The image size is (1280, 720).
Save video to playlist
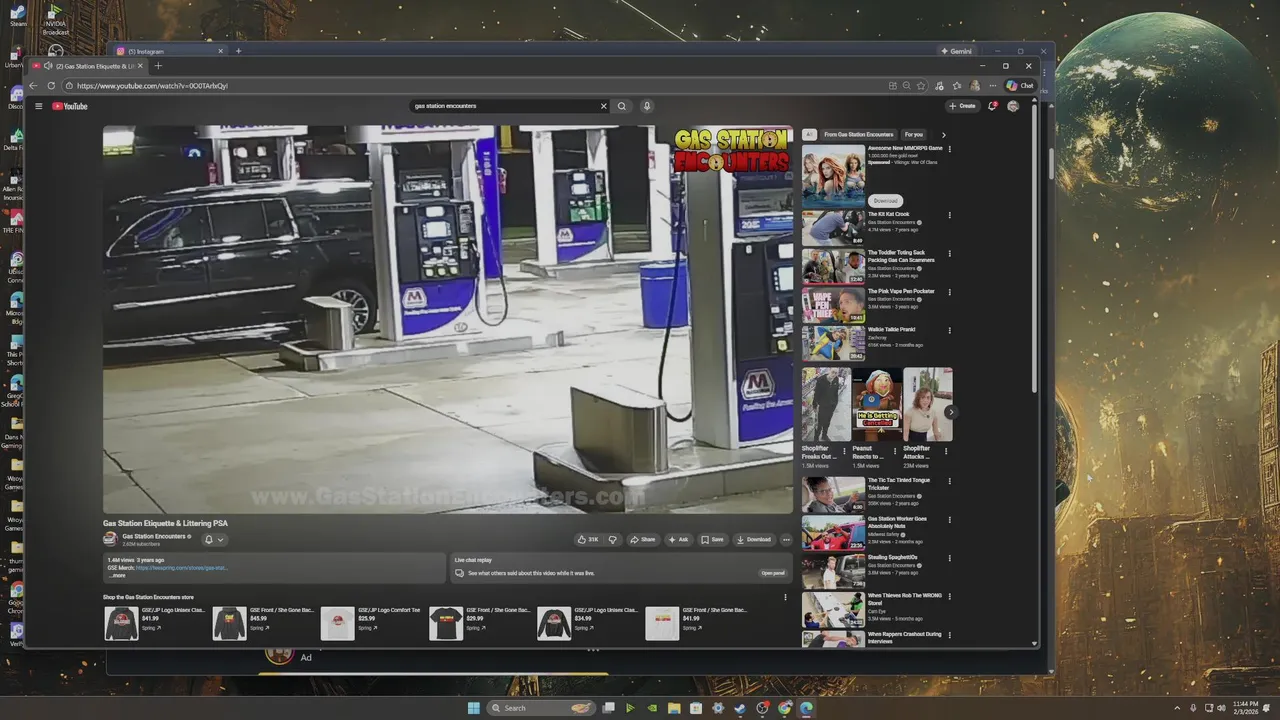click(x=712, y=539)
